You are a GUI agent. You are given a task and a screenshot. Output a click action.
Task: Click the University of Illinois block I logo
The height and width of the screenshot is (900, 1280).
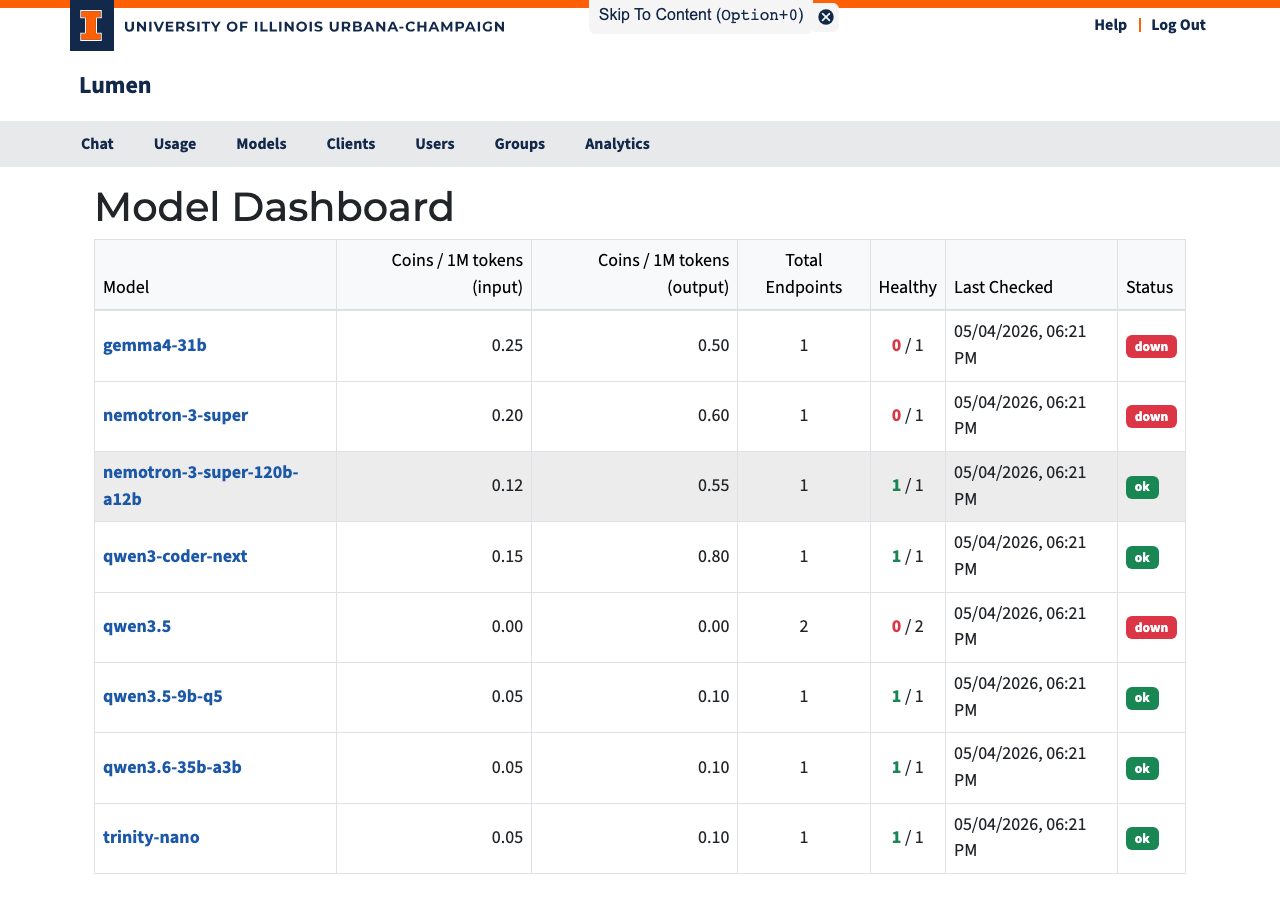pyautogui.click(x=92, y=25)
